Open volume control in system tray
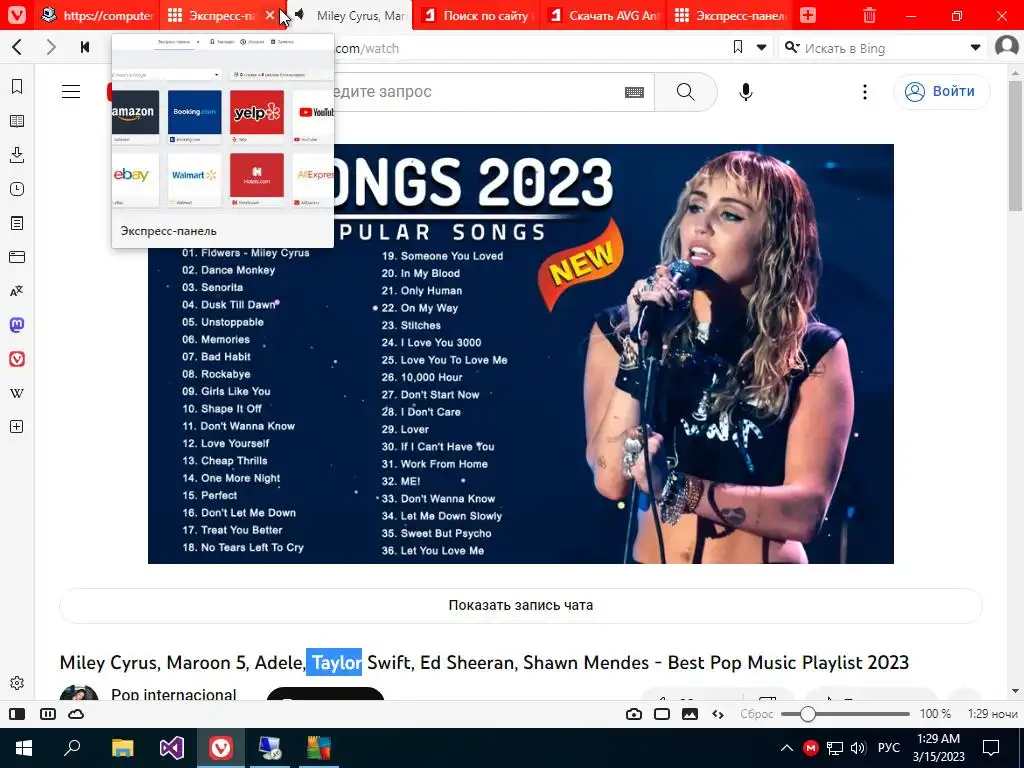Viewport: 1024px width, 768px height. (x=858, y=748)
